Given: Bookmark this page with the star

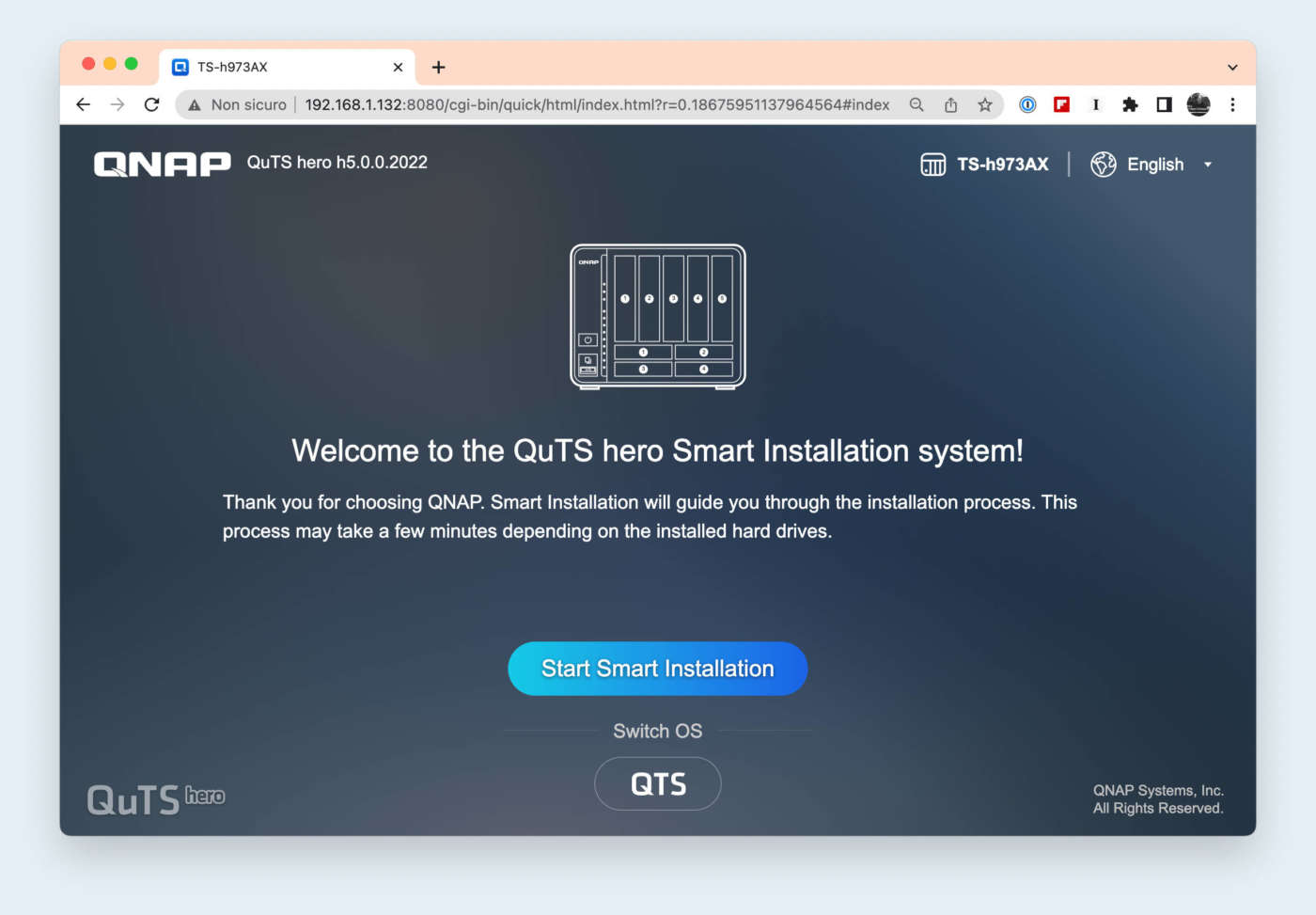Looking at the screenshot, I should pos(984,104).
